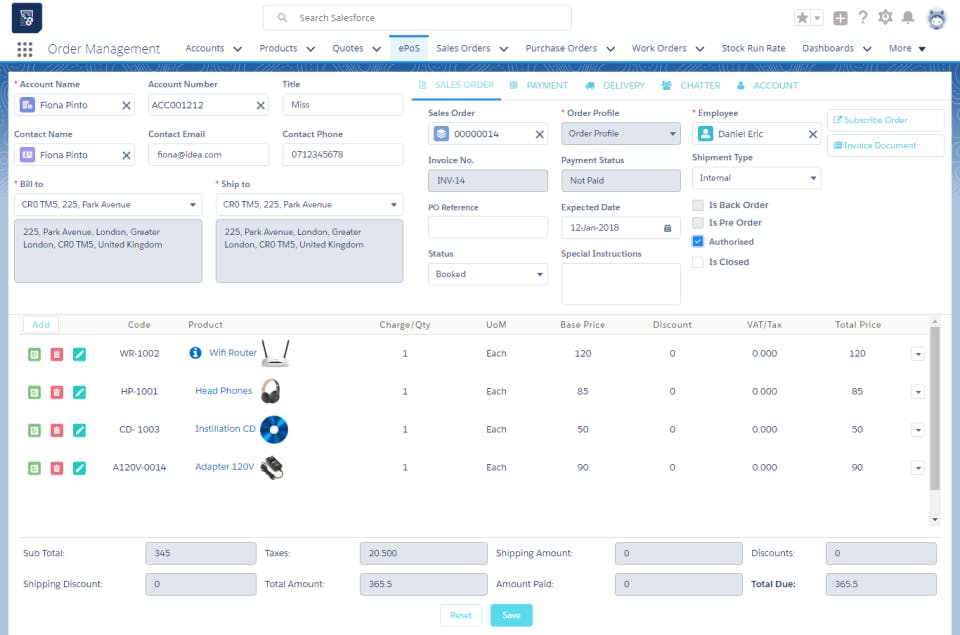Edit the A120V-0014 Adapter 120V line

click(x=79, y=468)
